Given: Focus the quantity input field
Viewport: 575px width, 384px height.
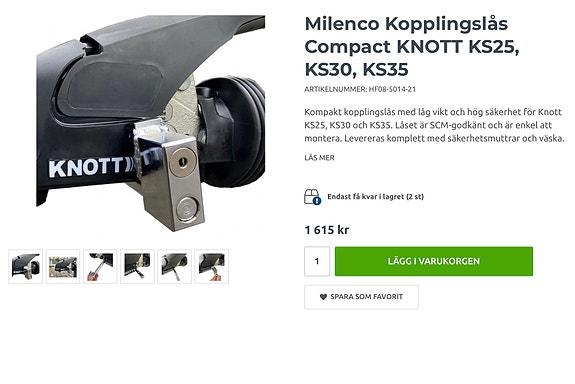Looking at the screenshot, I should [317, 261].
